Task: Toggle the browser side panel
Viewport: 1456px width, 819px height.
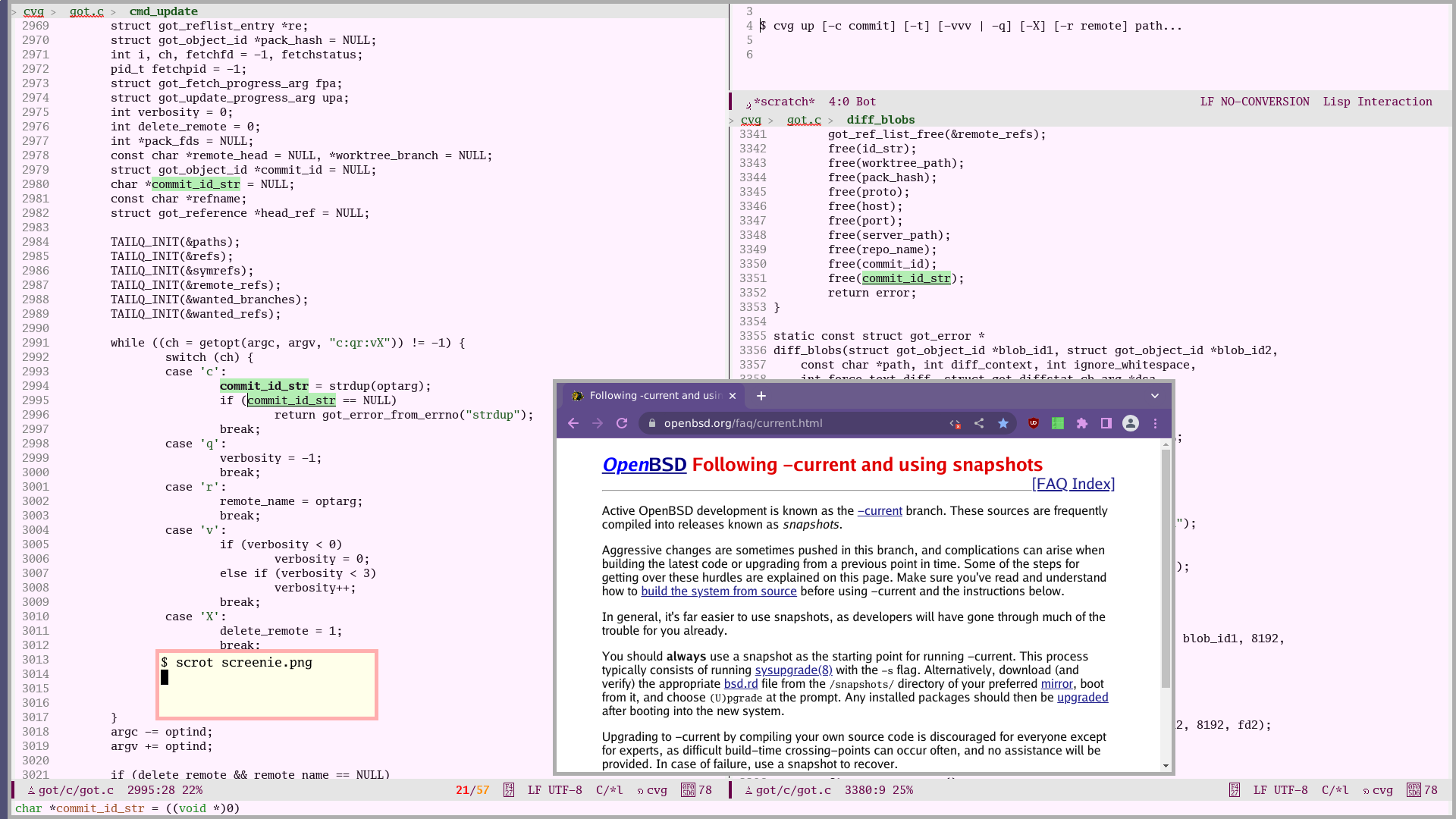Action: 1106,423
